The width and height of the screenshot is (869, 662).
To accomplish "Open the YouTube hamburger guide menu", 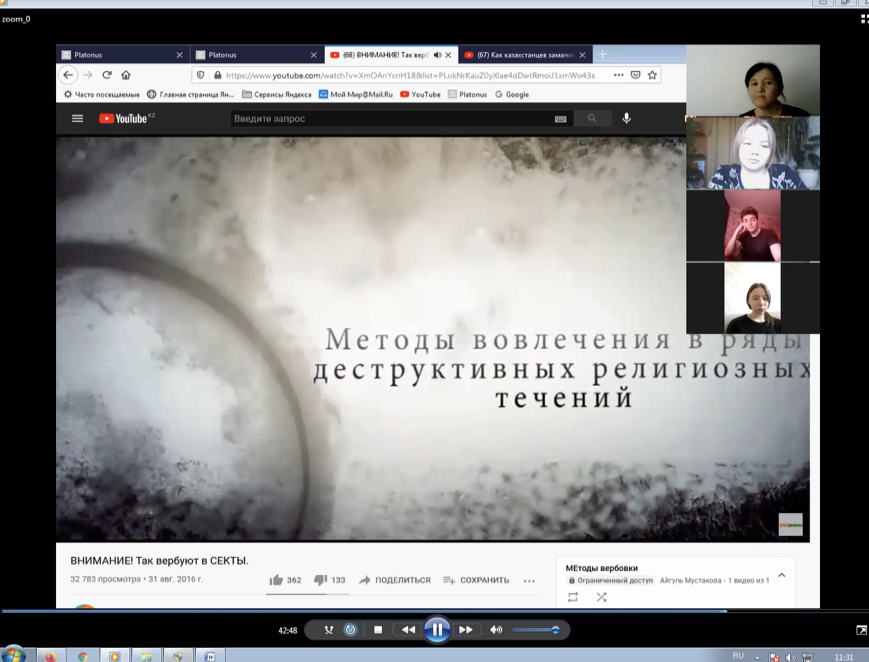I will tap(77, 119).
